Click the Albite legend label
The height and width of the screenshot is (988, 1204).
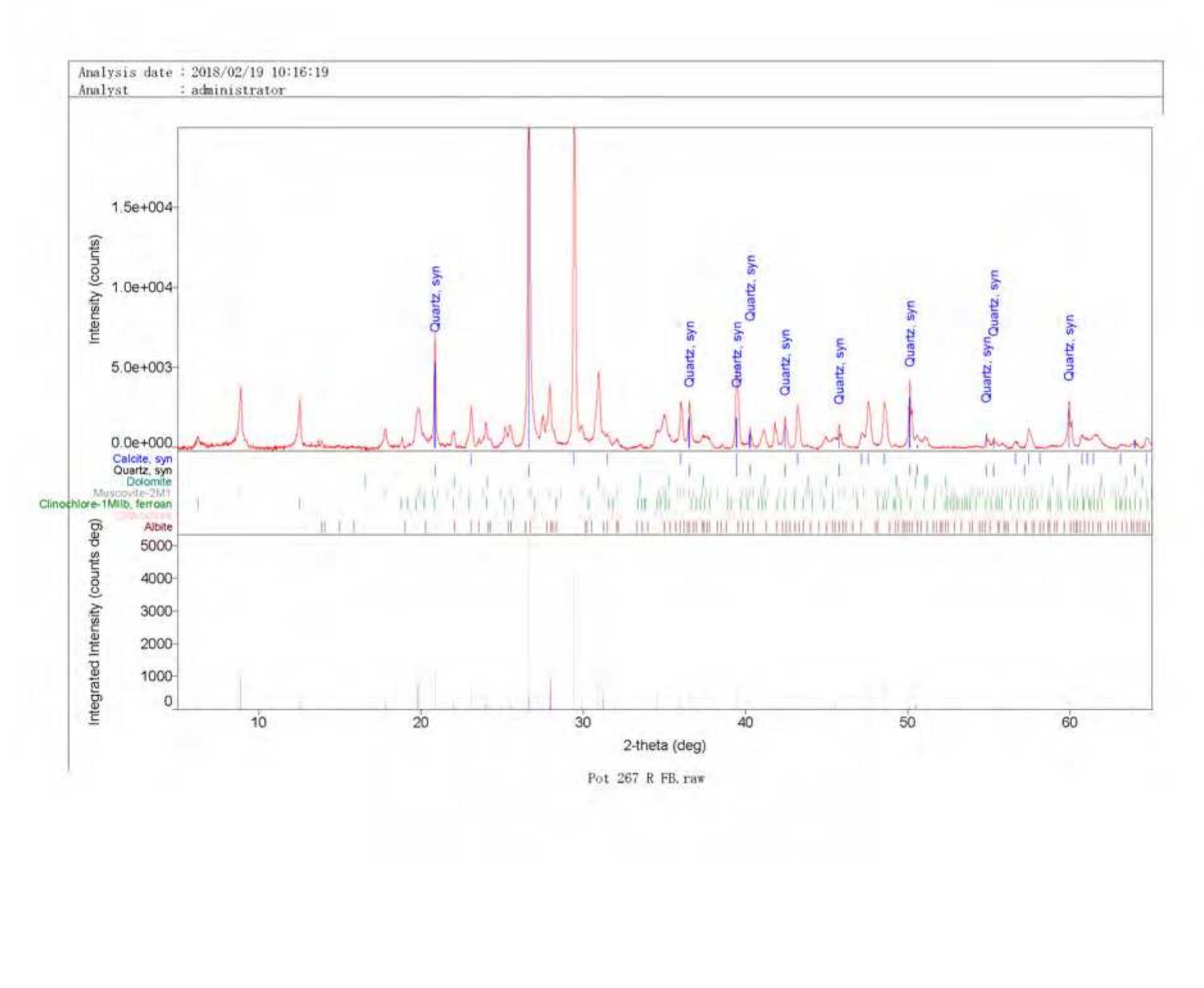[x=158, y=527]
